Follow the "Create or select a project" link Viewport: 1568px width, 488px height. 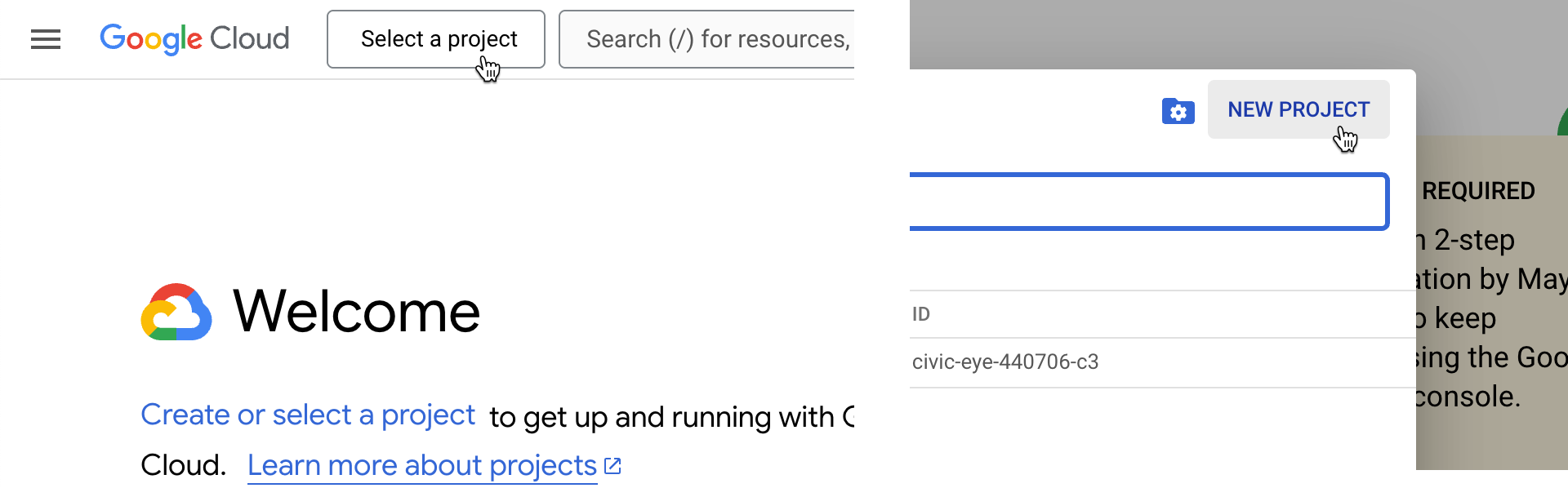click(x=308, y=415)
